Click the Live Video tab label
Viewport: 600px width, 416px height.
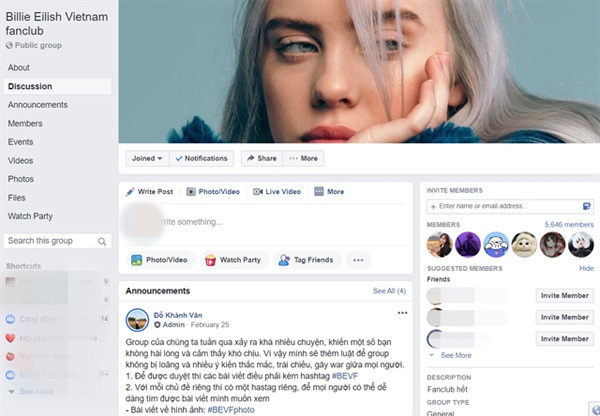click(x=283, y=192)
